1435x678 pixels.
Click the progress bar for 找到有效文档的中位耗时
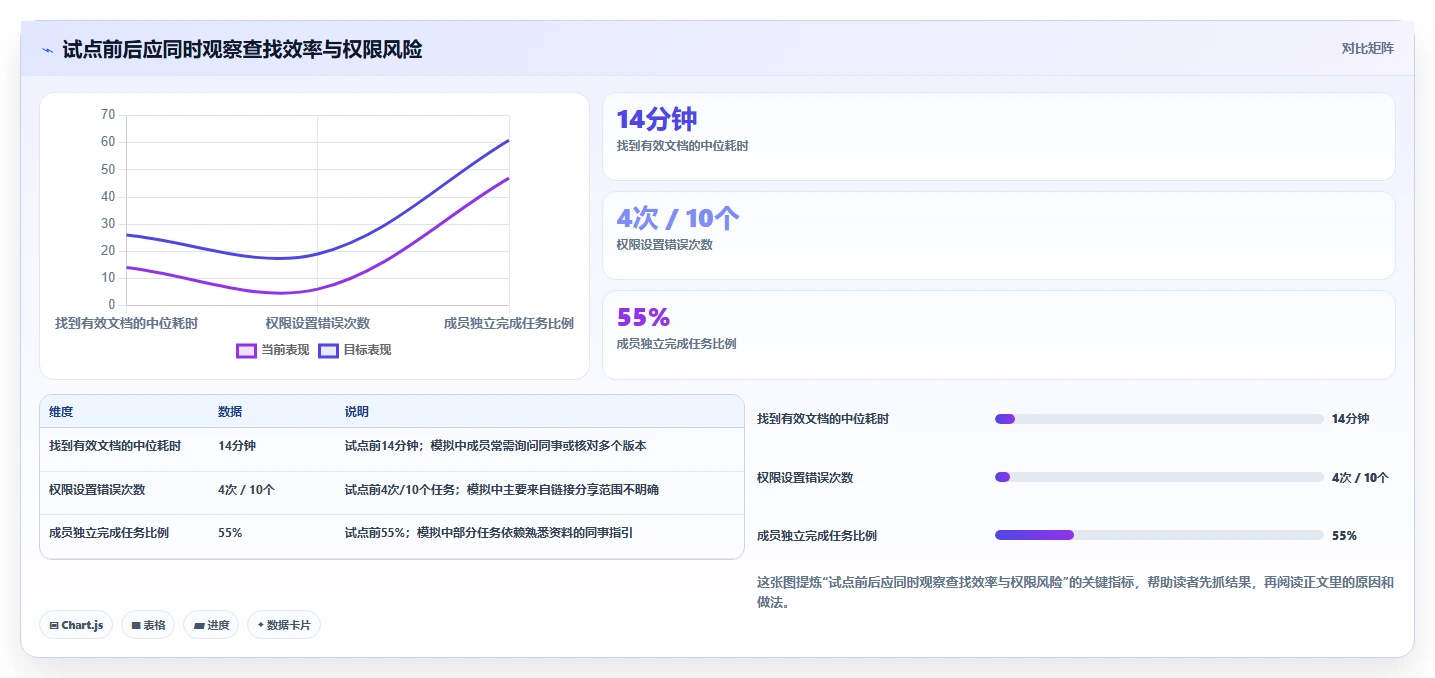click(1159, 419)
